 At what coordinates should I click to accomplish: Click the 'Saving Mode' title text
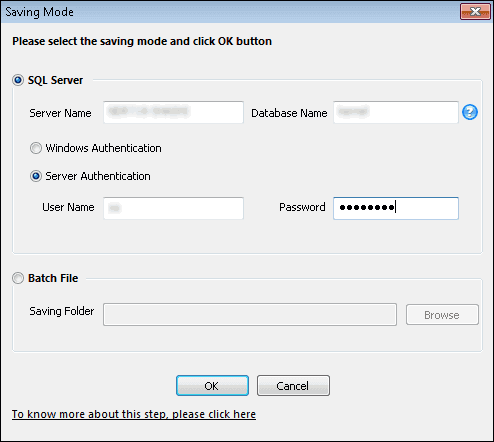tap(39, 12)
